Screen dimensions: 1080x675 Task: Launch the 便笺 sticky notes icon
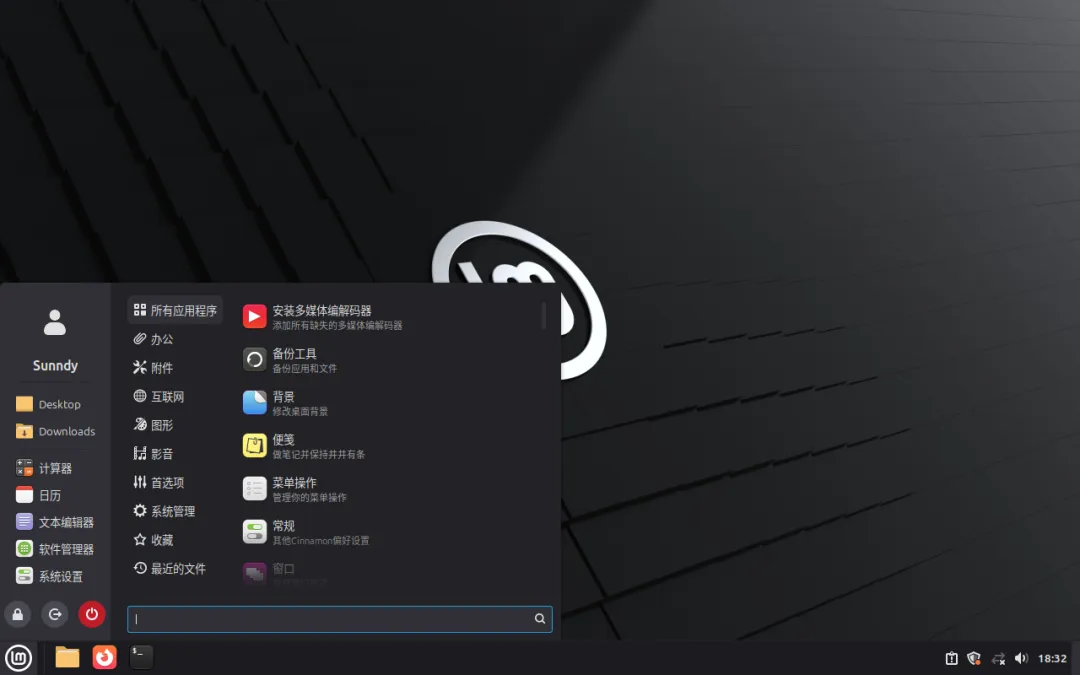coord(254,446)
